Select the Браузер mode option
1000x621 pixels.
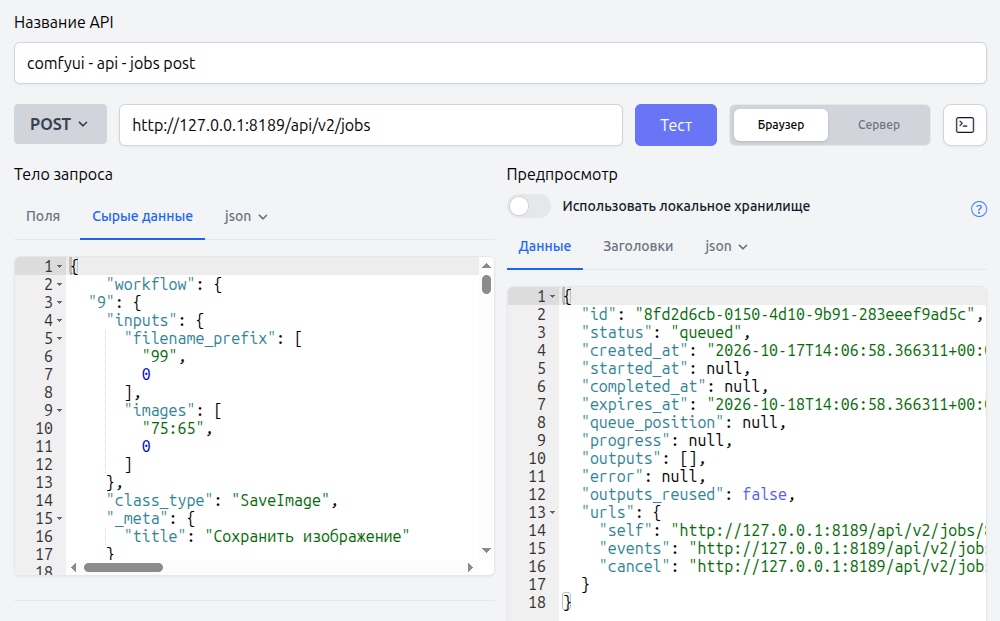781,125
